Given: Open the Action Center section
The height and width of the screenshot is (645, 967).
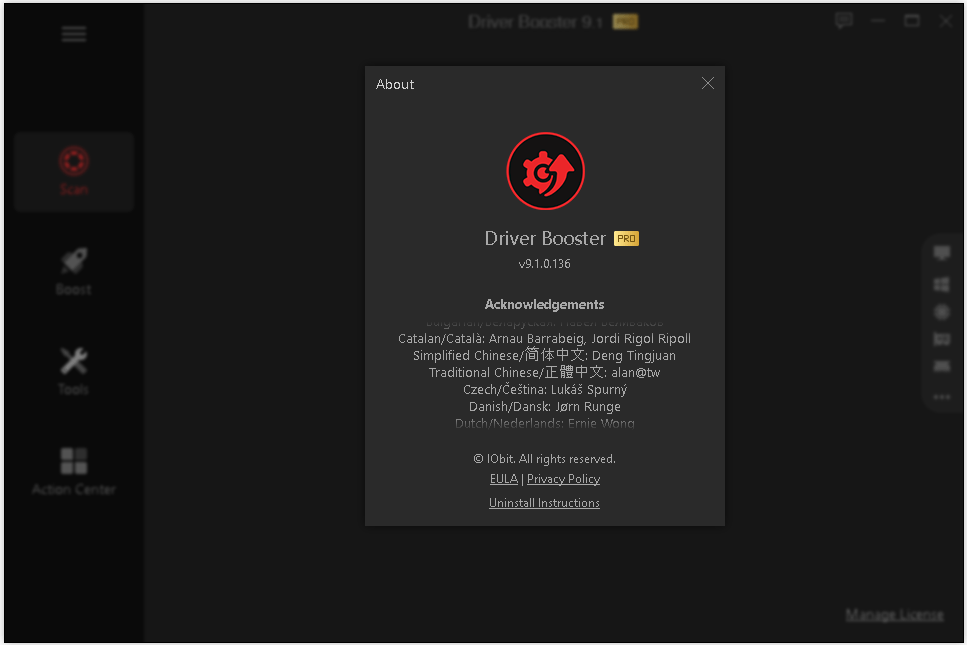Looking at the screenshot, I should pos(73,472).
